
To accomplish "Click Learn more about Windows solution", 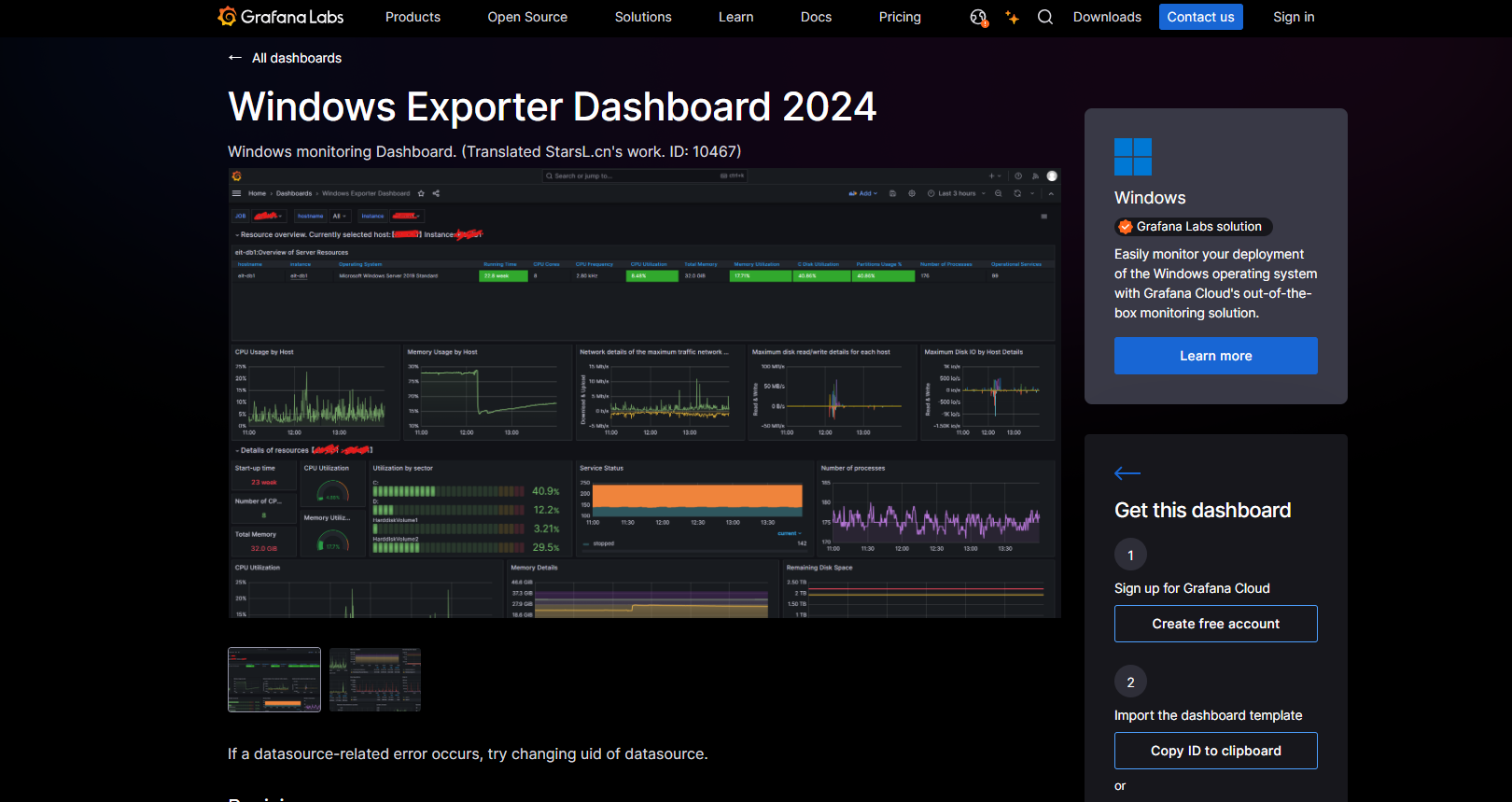I will point(1215,356).
